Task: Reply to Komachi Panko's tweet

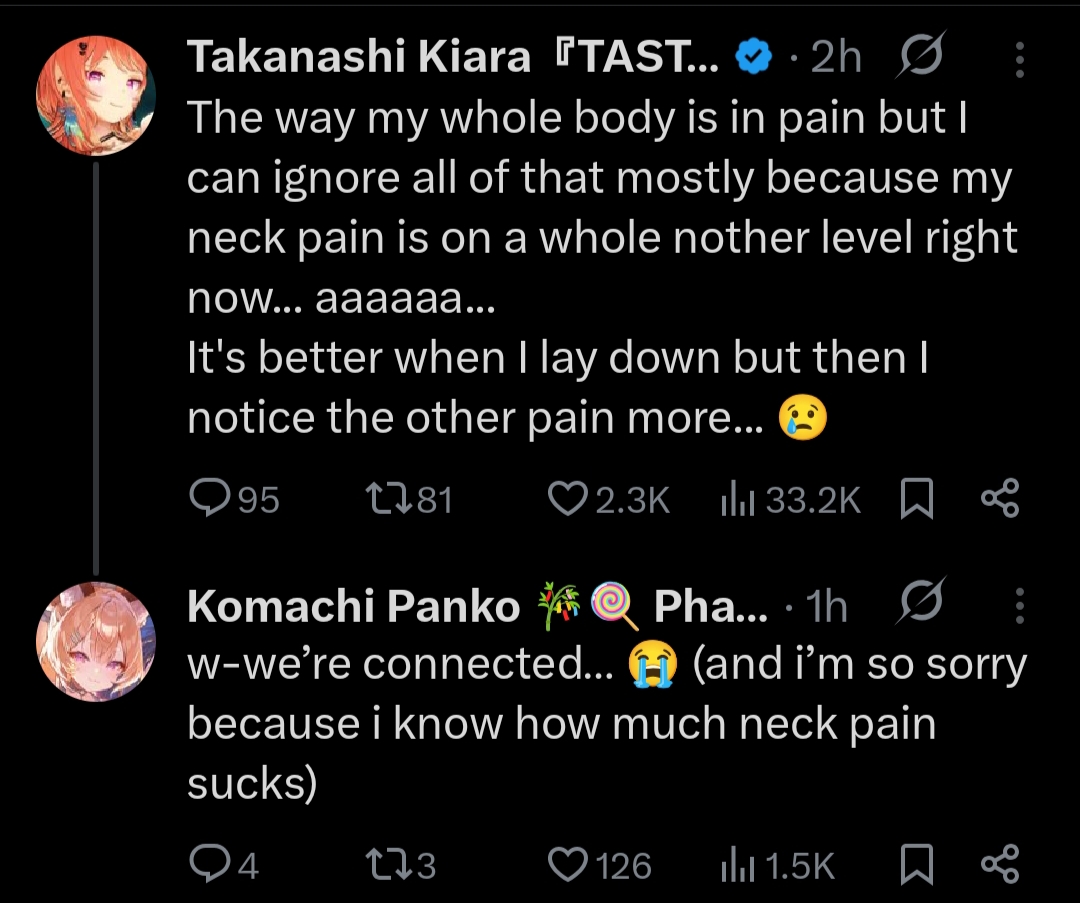Action: 208,864
